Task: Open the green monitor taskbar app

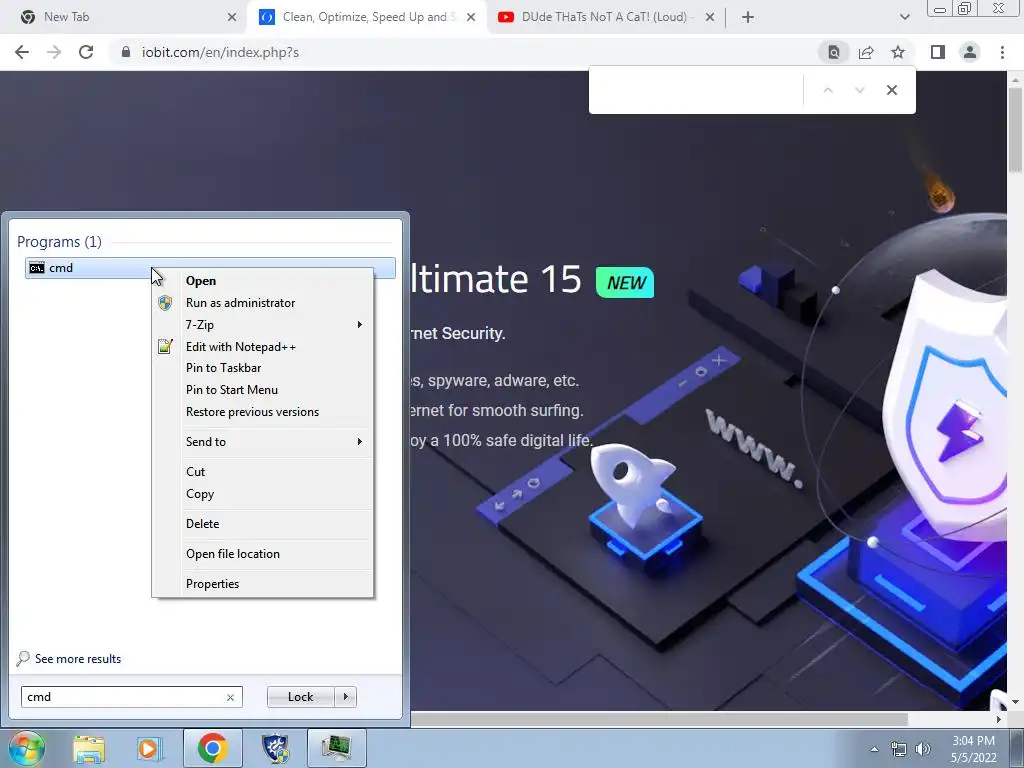Action: click(336, 748)
